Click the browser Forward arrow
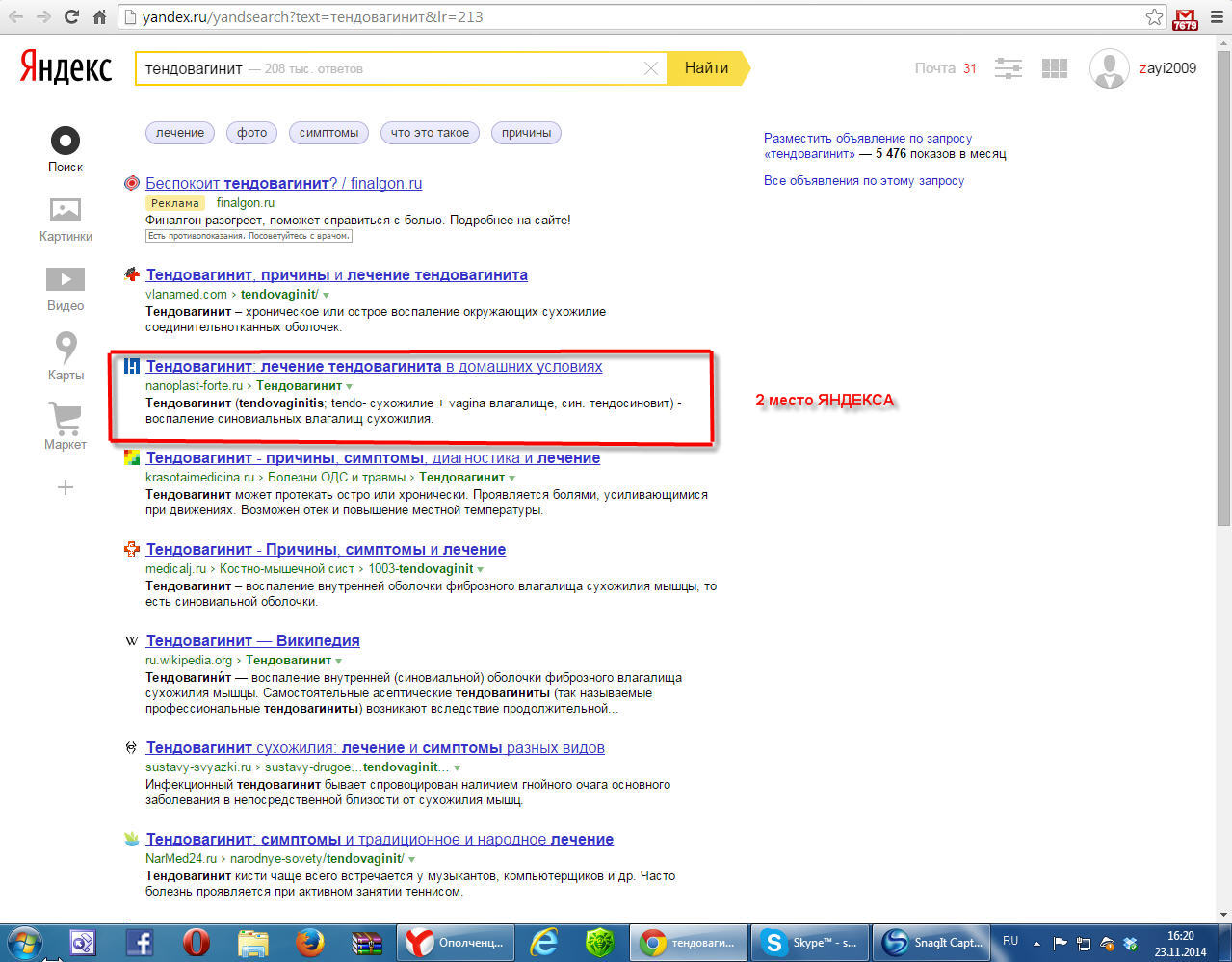The width and height of the screenshot is (1232, 962). pyautogui.click(x=43, y=17)
